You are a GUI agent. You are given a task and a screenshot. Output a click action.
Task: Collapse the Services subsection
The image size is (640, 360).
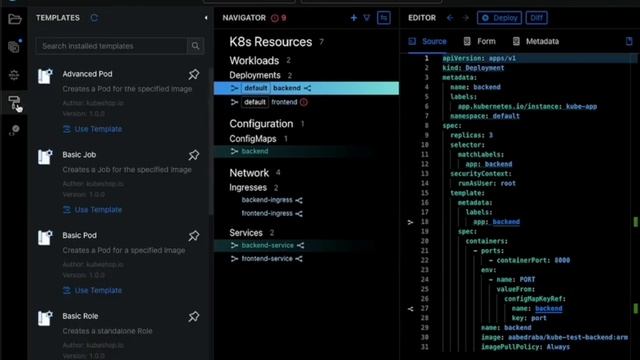[246, 233]
